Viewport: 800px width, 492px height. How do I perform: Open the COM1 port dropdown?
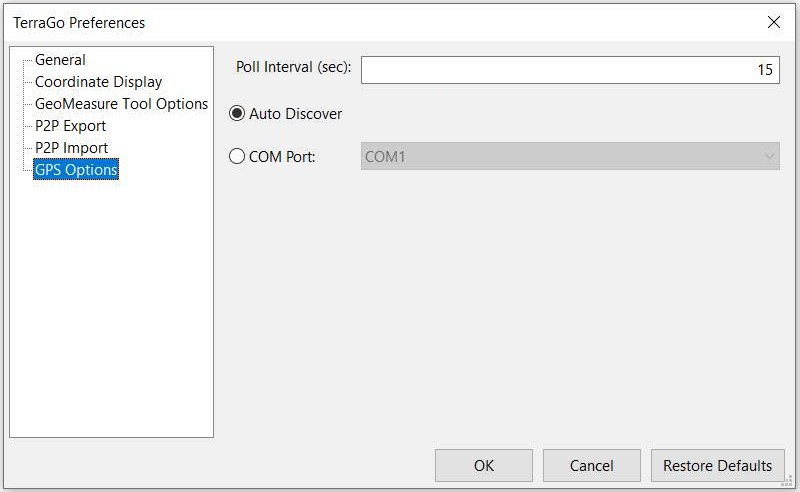pyautogui.click(x=570, y=156)
